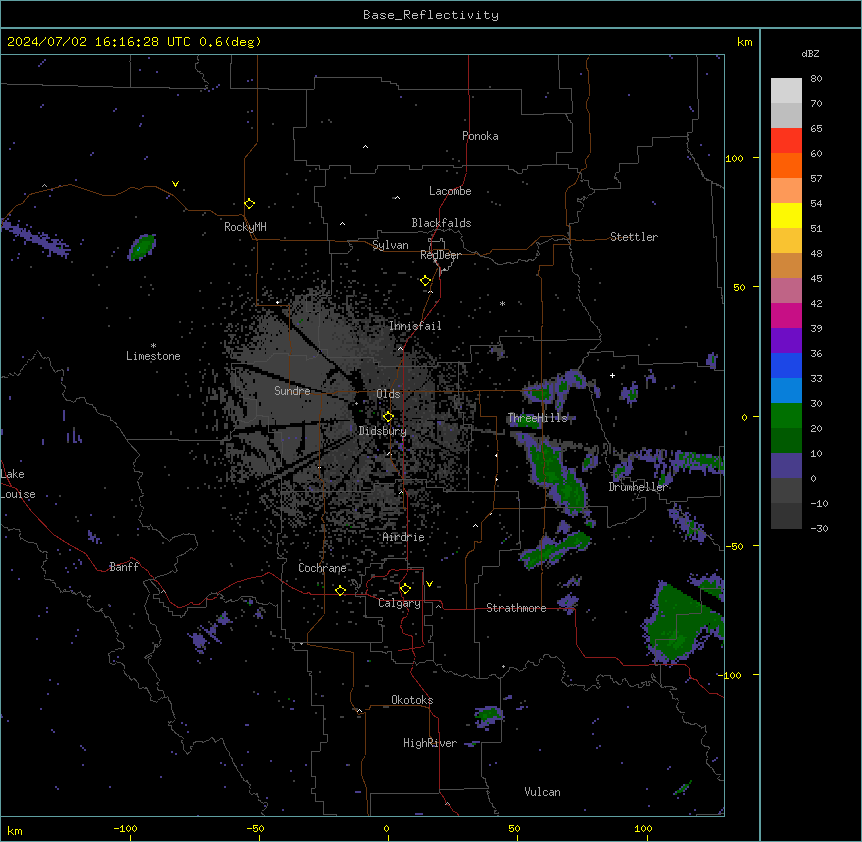Viewport: 862px width, 842px height.
Task: Click the yellow diamond marker above Calgary label
Action: [x=405, y=589]
